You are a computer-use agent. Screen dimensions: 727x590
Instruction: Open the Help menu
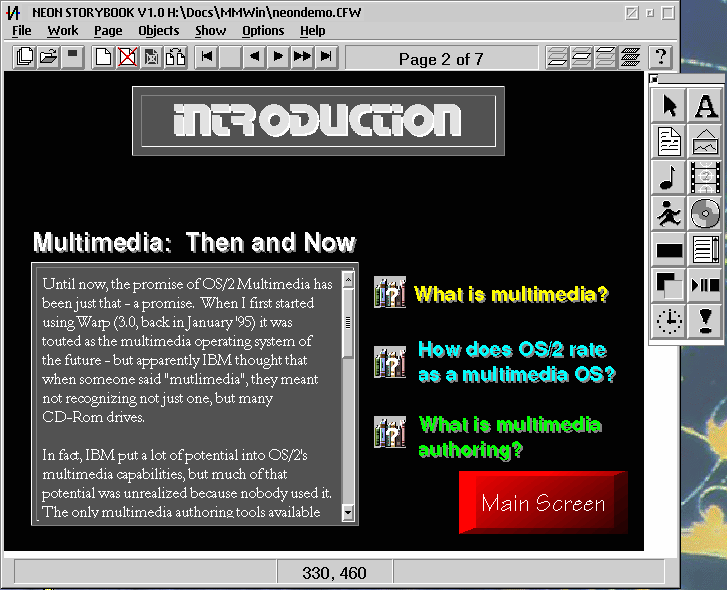312,31
